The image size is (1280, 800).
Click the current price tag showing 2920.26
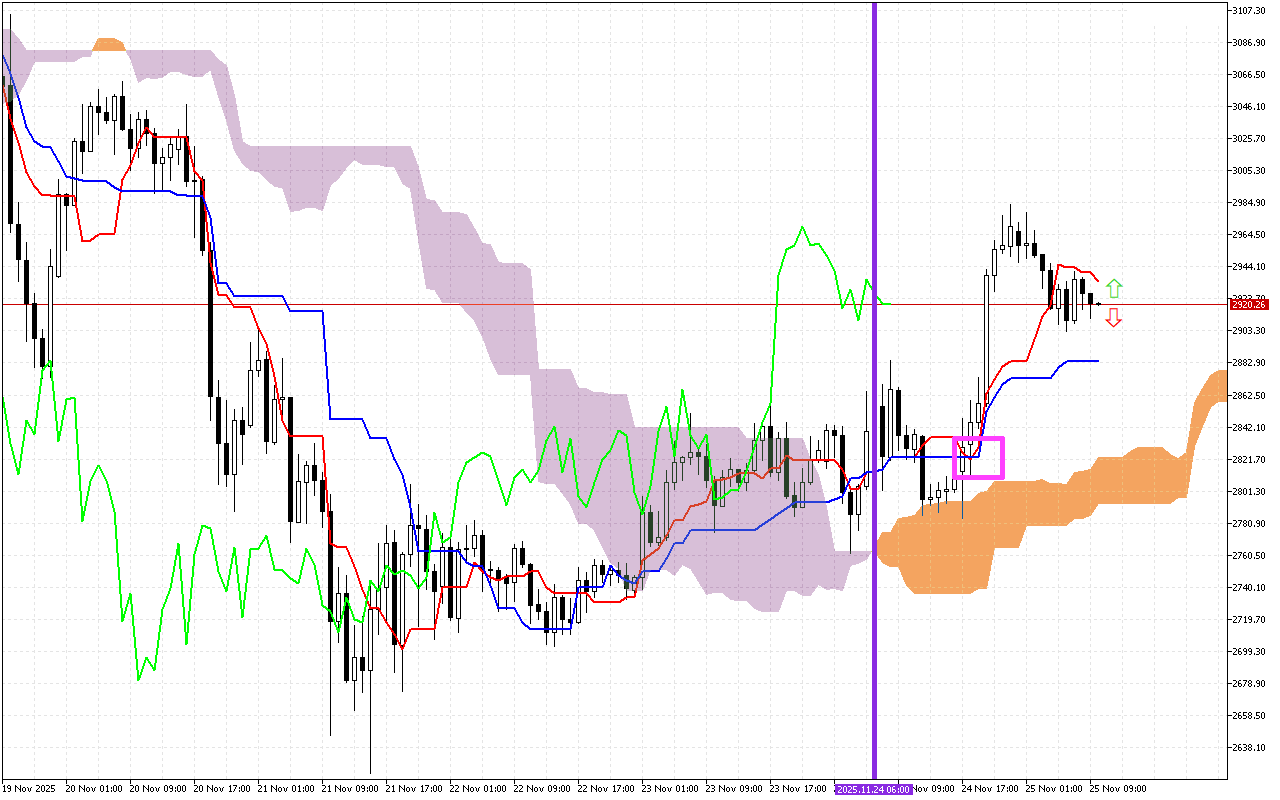pyautogui.click(x=1249, y=306)
